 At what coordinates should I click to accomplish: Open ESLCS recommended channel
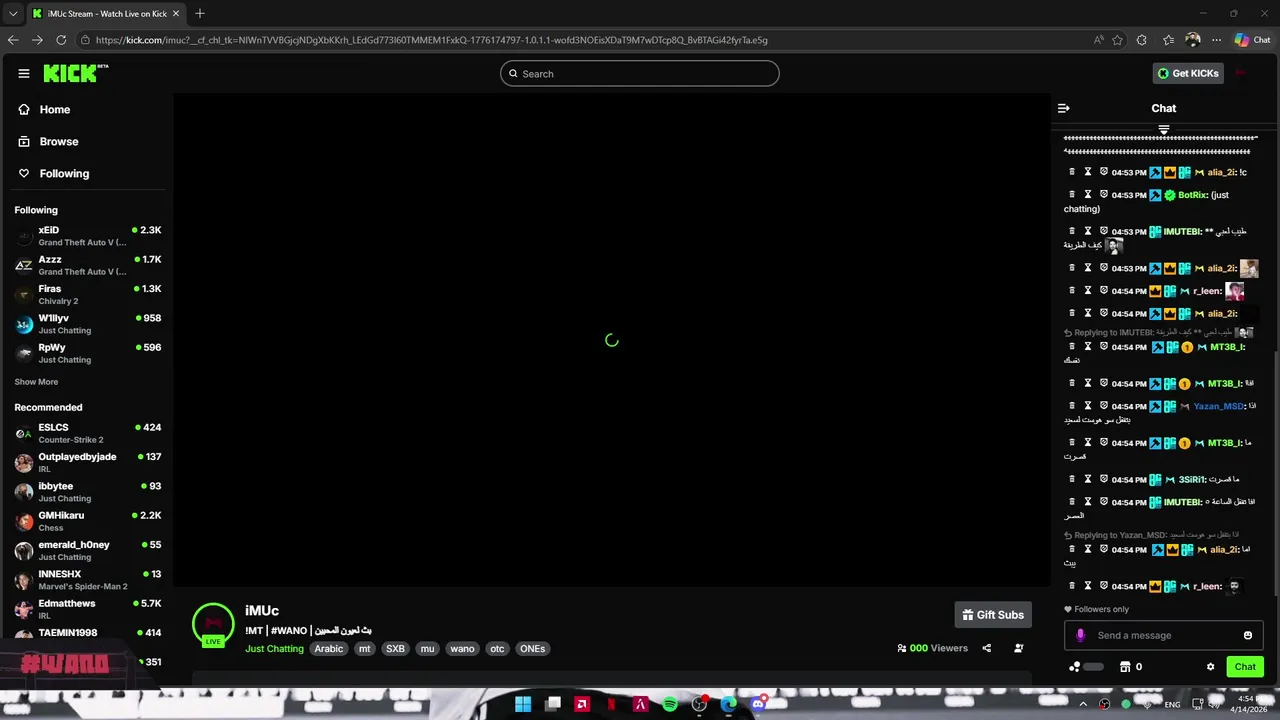pos(88,433)
